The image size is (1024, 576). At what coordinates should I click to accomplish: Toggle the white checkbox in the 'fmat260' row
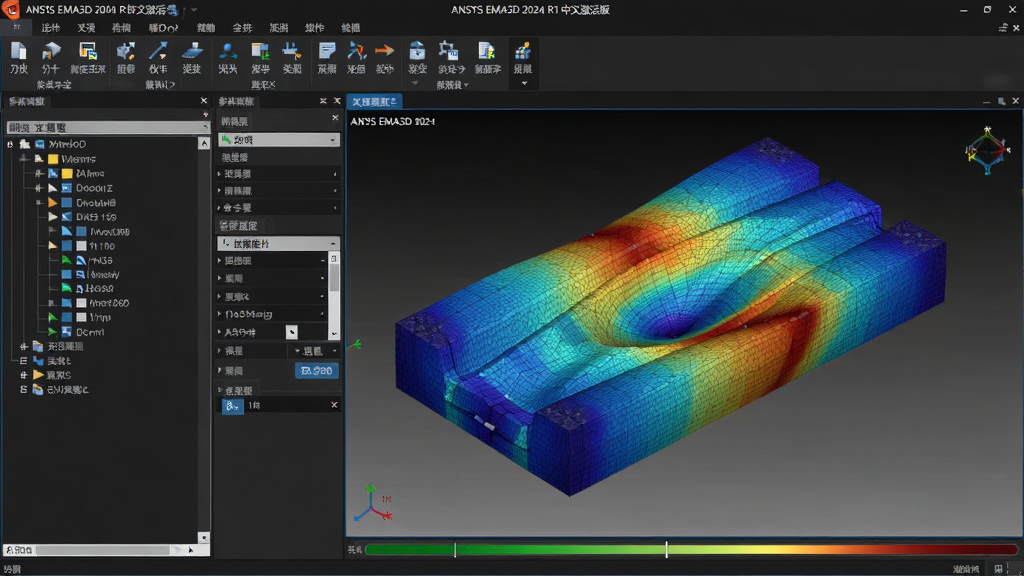click(81, 303)
